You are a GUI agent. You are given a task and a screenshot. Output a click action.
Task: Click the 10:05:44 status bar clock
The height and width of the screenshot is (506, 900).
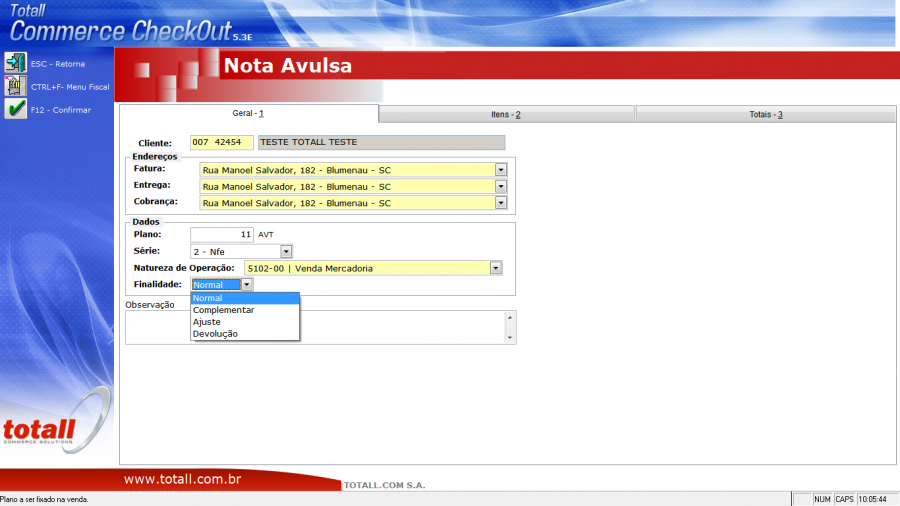tap(872, 500)
